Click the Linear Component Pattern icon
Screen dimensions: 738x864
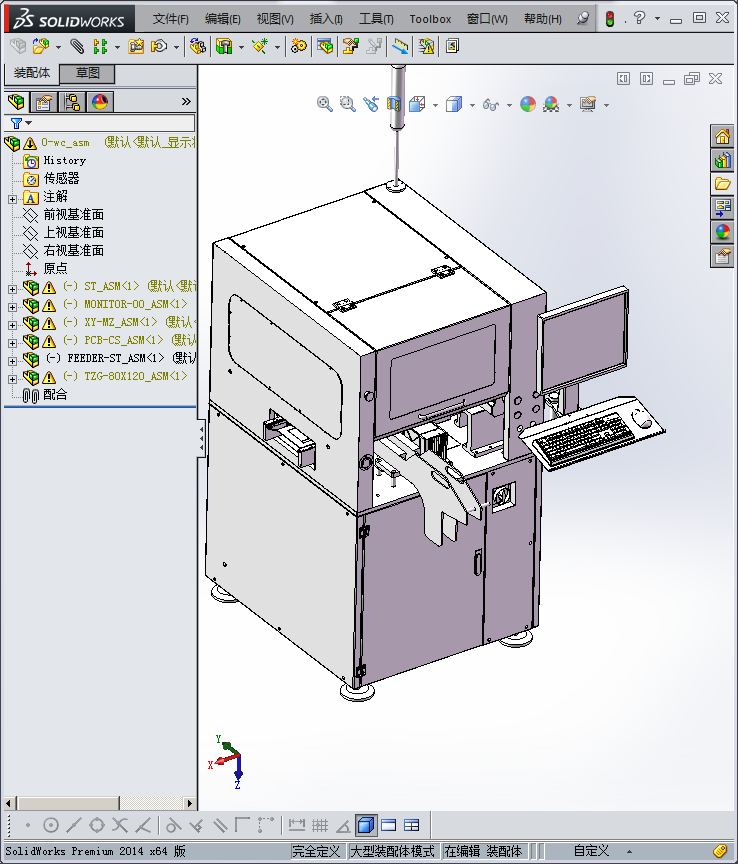coord(100,46)
